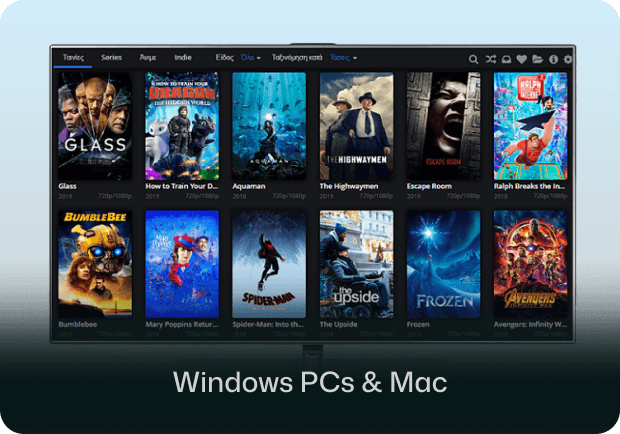Image resolution: width=620 pixels, height=434 pixels.
Task: Click 'Spider-Man: Into th...' title text
Action: 268,325
